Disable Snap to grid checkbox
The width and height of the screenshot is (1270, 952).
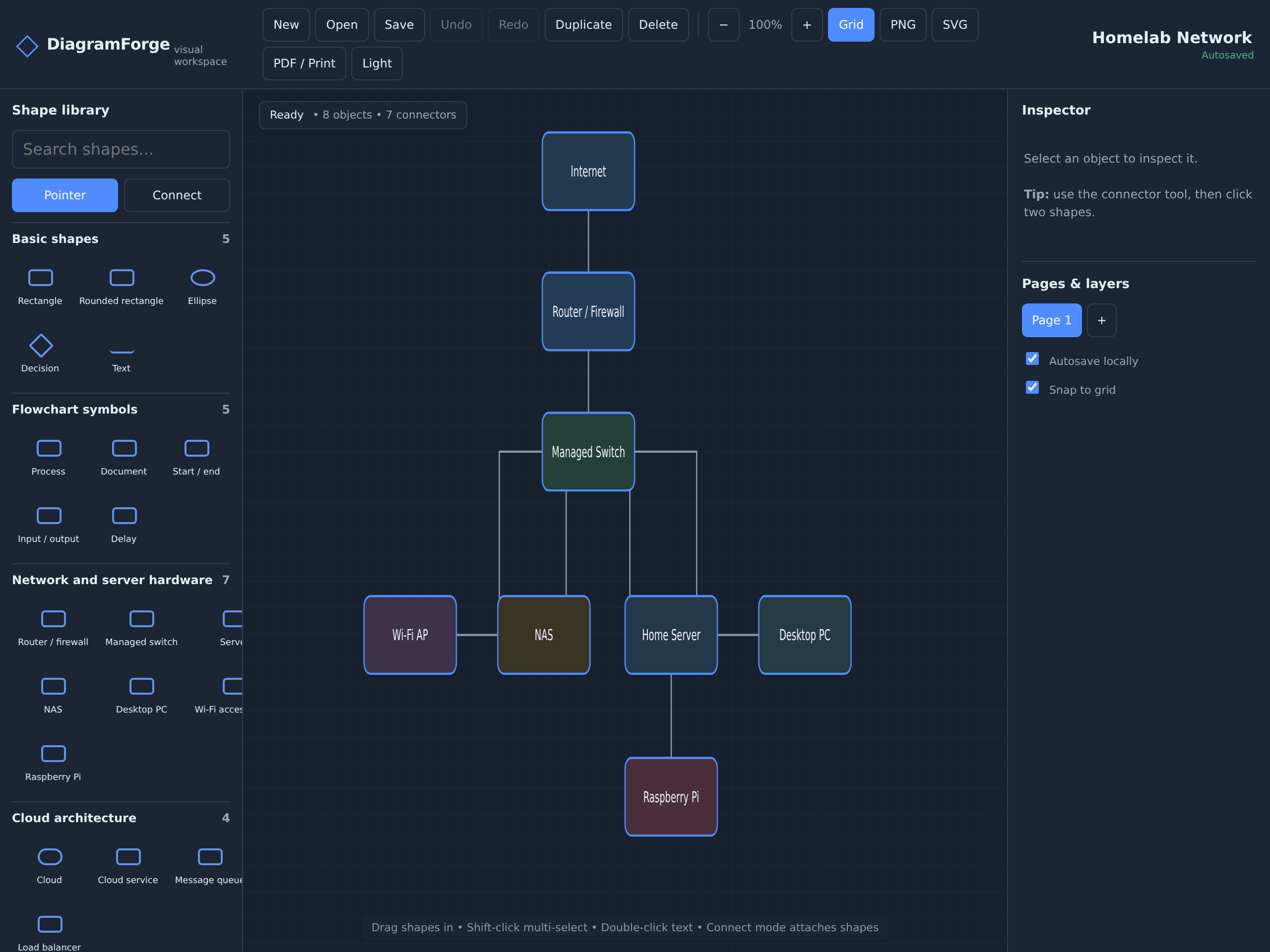(x=1032, y=387)
